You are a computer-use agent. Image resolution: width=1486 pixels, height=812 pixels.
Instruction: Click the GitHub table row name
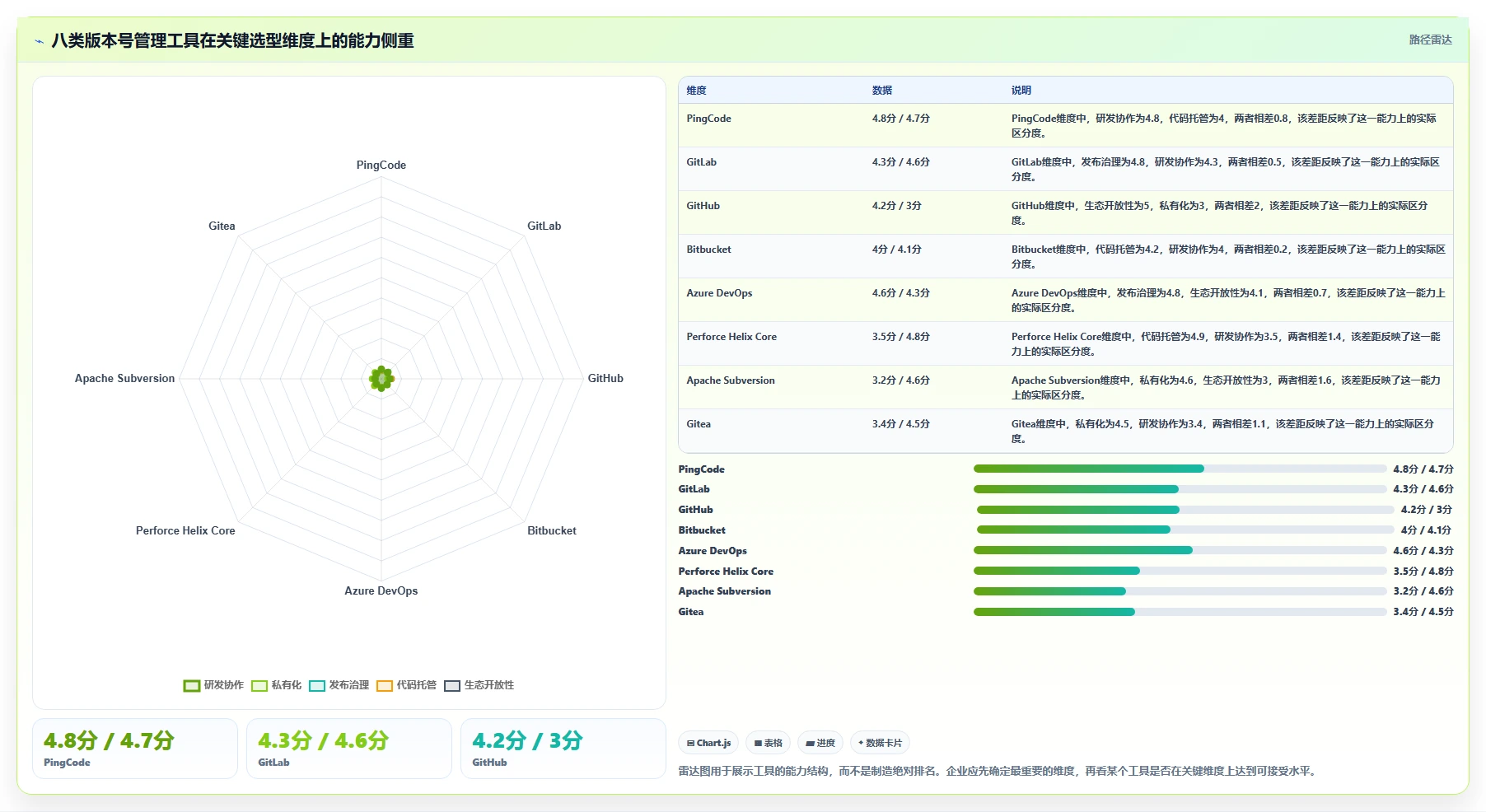[703, 206]
